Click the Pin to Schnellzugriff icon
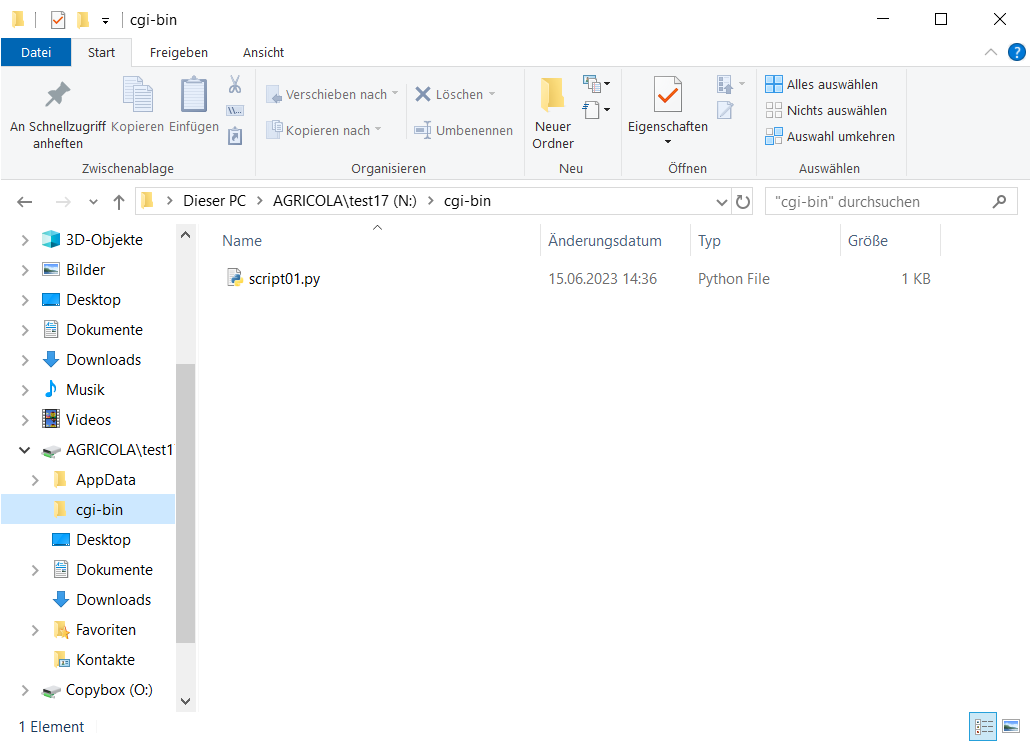The image size is (1031, 742). pos(58,95)
